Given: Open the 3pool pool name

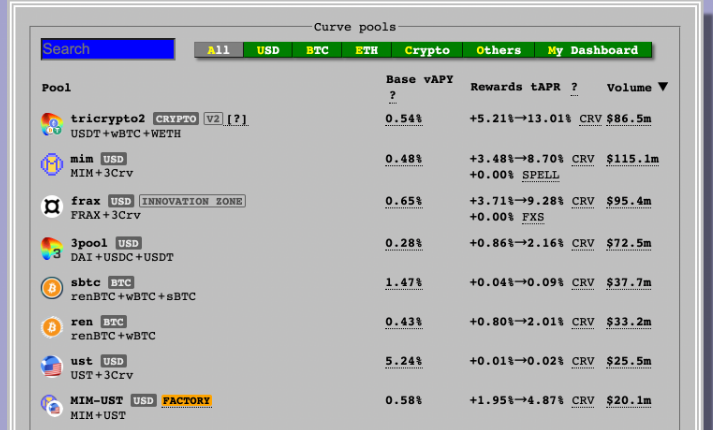Looking at the screenshot, I should 89,243.
